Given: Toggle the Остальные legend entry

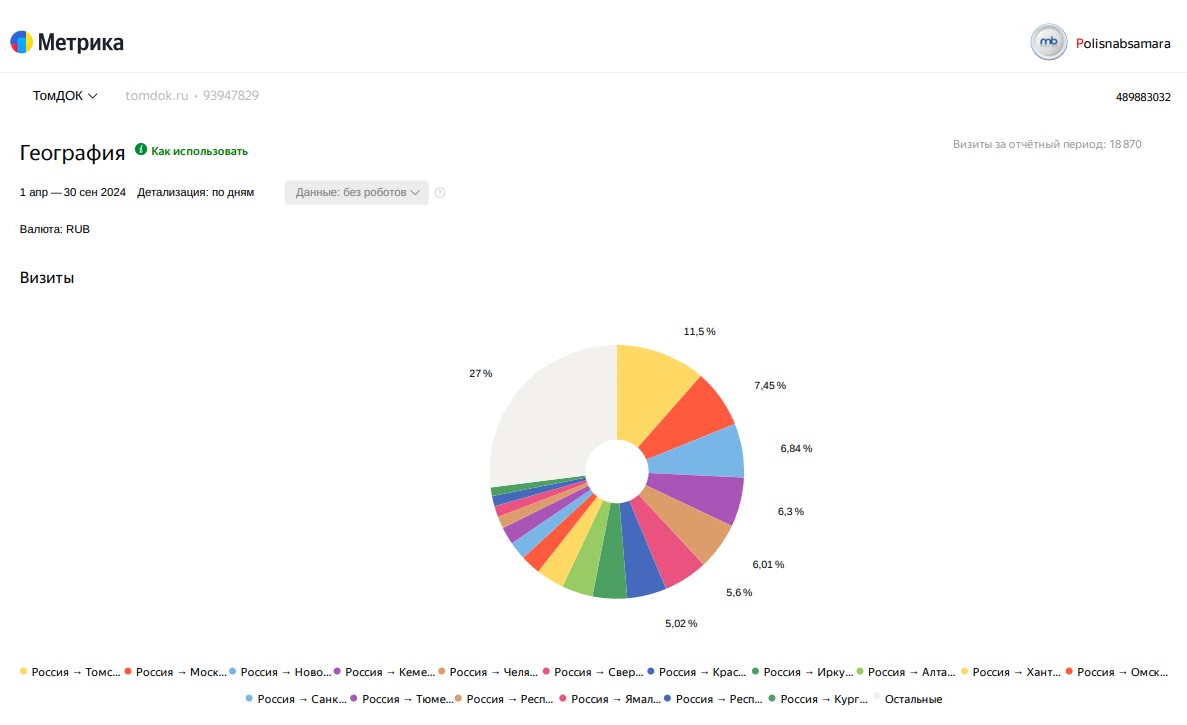Looking at the screenshot, I should (x=908, y=699).
